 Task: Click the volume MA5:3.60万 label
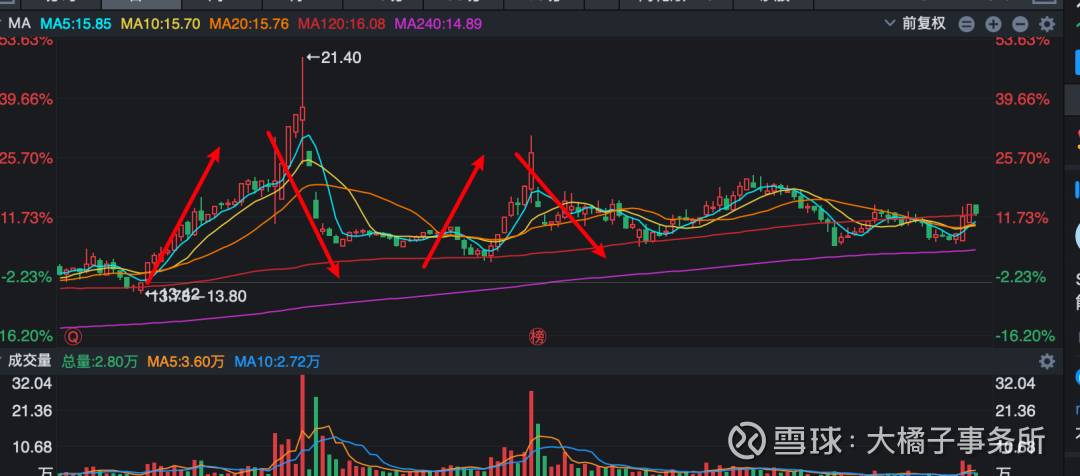[186, 362]
